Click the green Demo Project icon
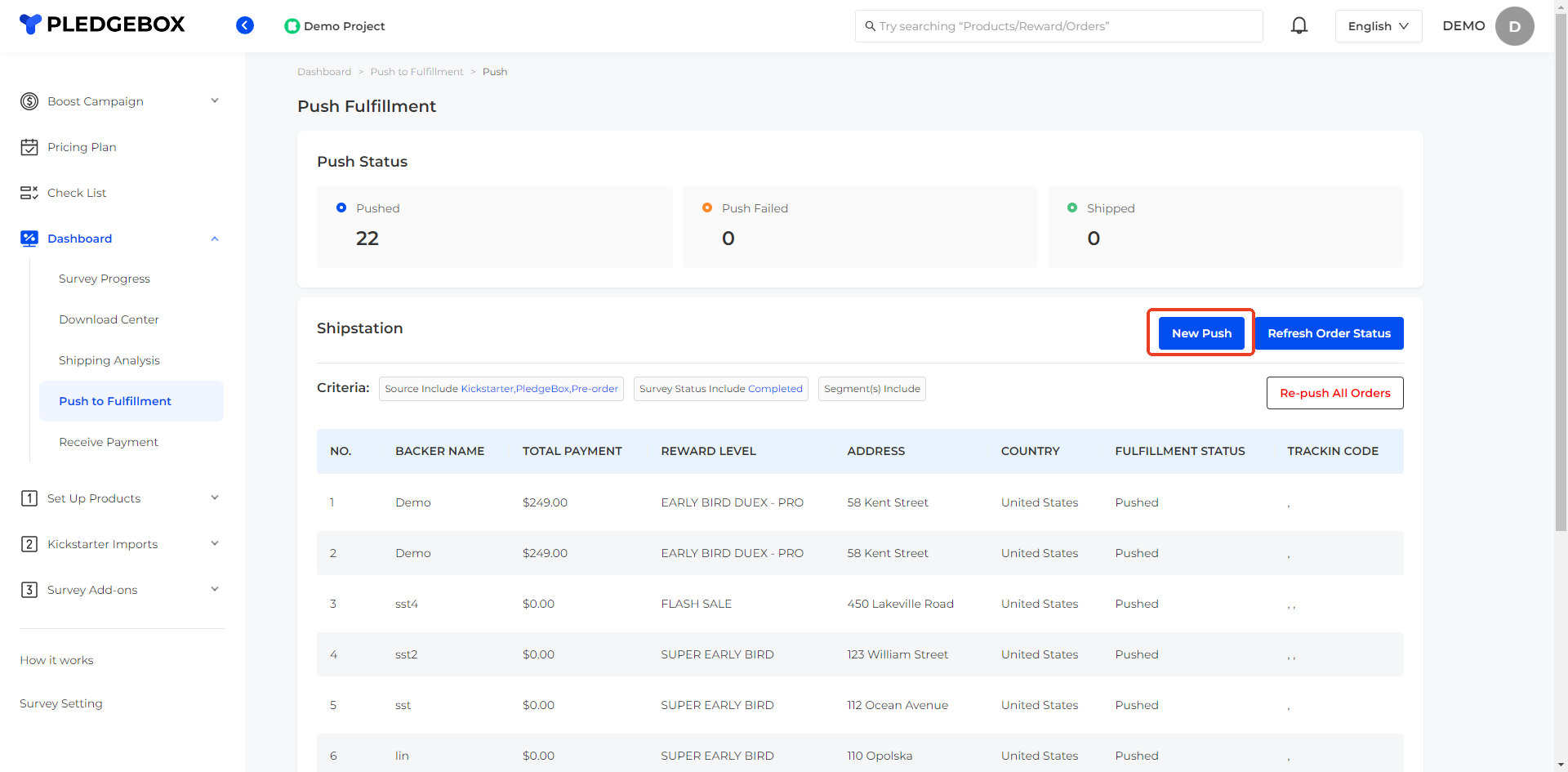The image size is (1568, 772). pyautogui.click(x=292, y=26)
